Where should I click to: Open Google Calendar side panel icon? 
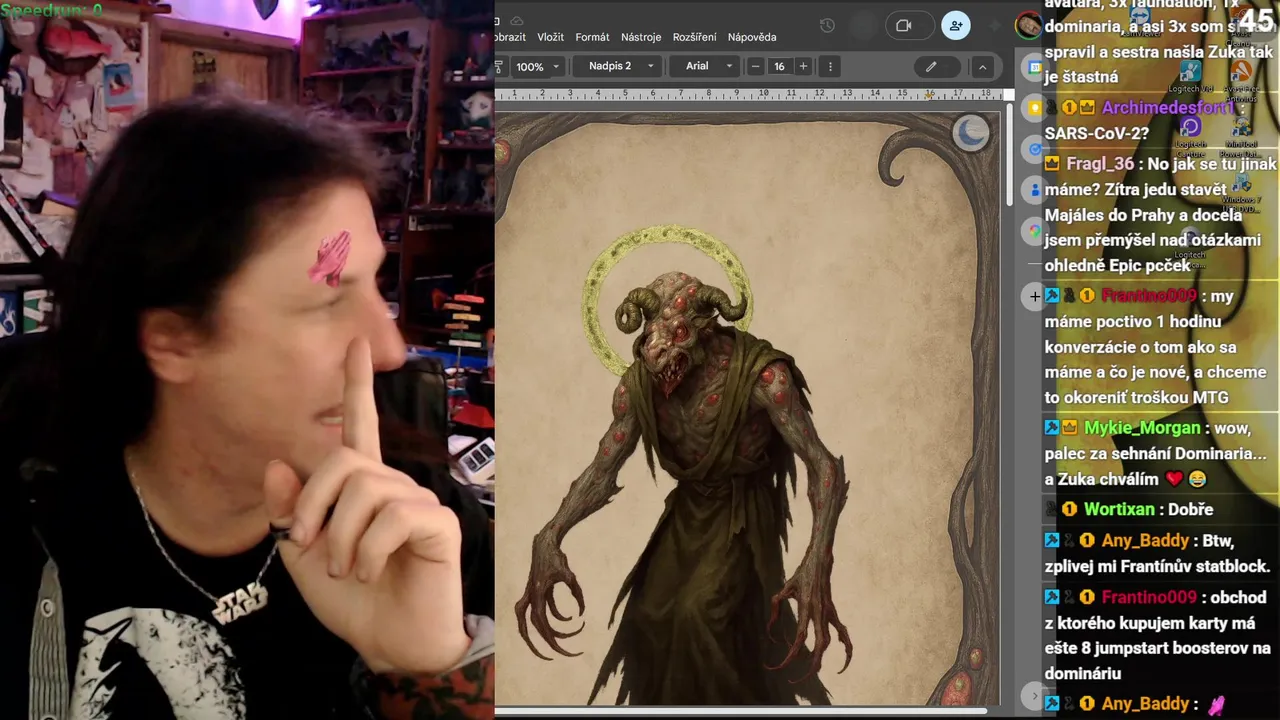pos(1034,68)
